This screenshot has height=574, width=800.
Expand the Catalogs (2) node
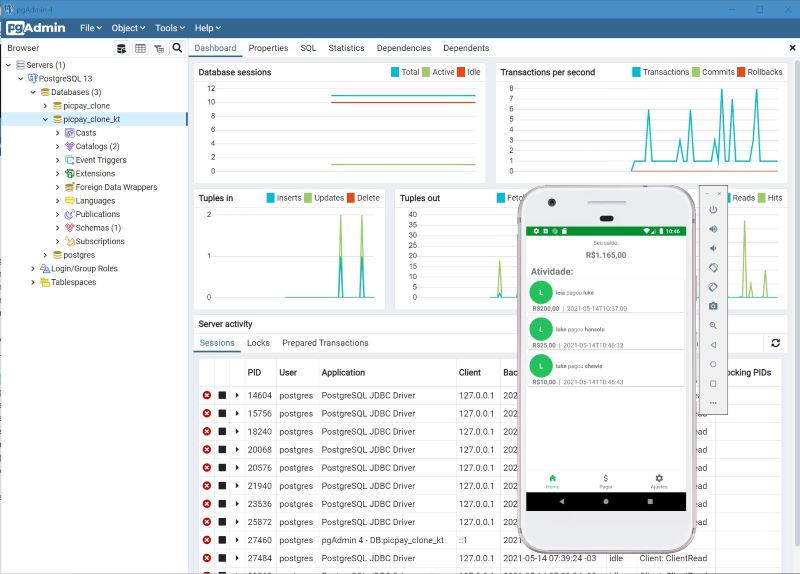pyautogui.click(x=57, y=146)
